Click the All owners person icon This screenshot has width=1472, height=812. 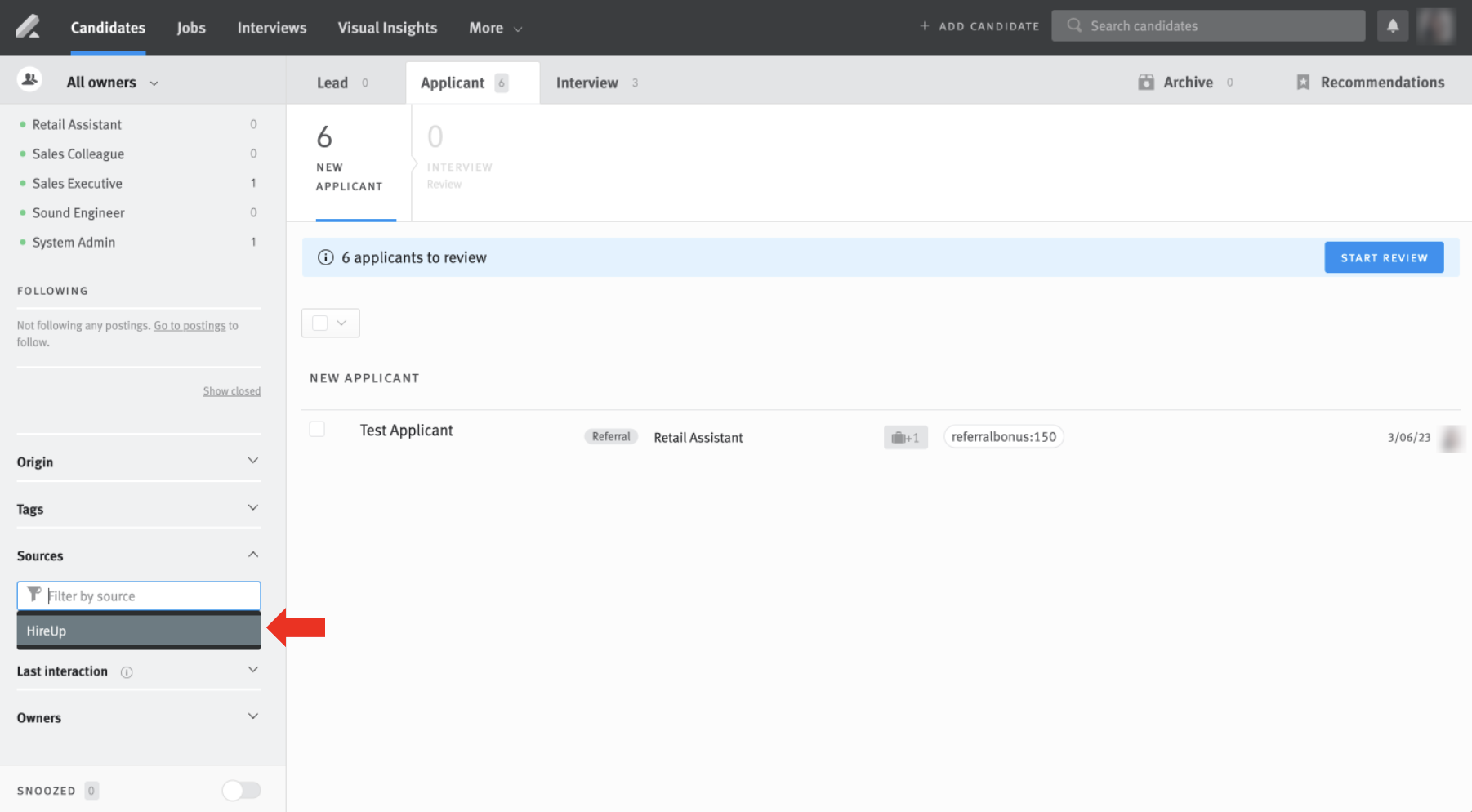pyautogui.click(x=30, y=79)
